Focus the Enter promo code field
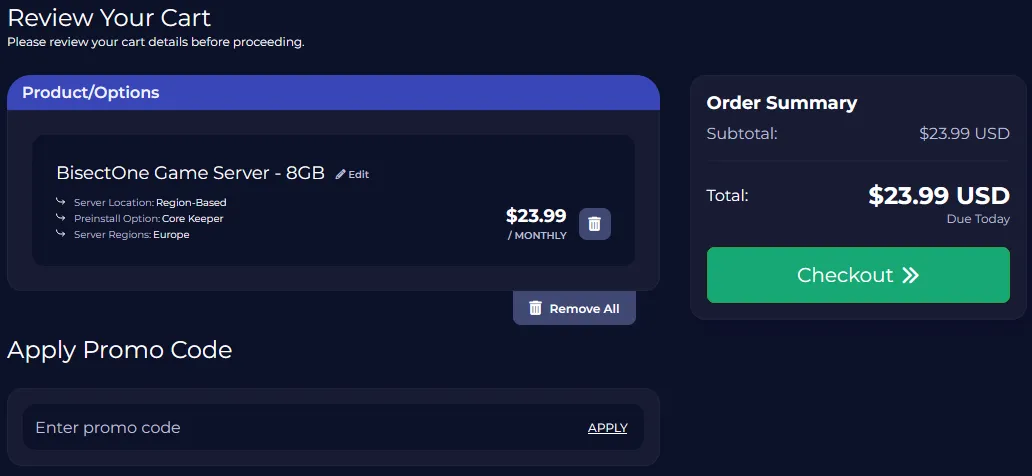Screen dimensions: 1032x476 point(300,428)
